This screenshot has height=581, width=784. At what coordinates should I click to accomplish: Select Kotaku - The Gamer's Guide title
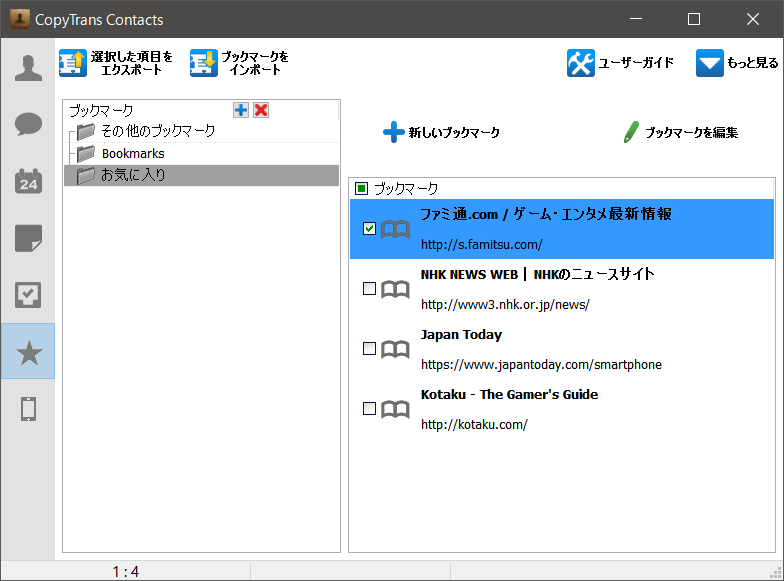(x=509, y=394)
